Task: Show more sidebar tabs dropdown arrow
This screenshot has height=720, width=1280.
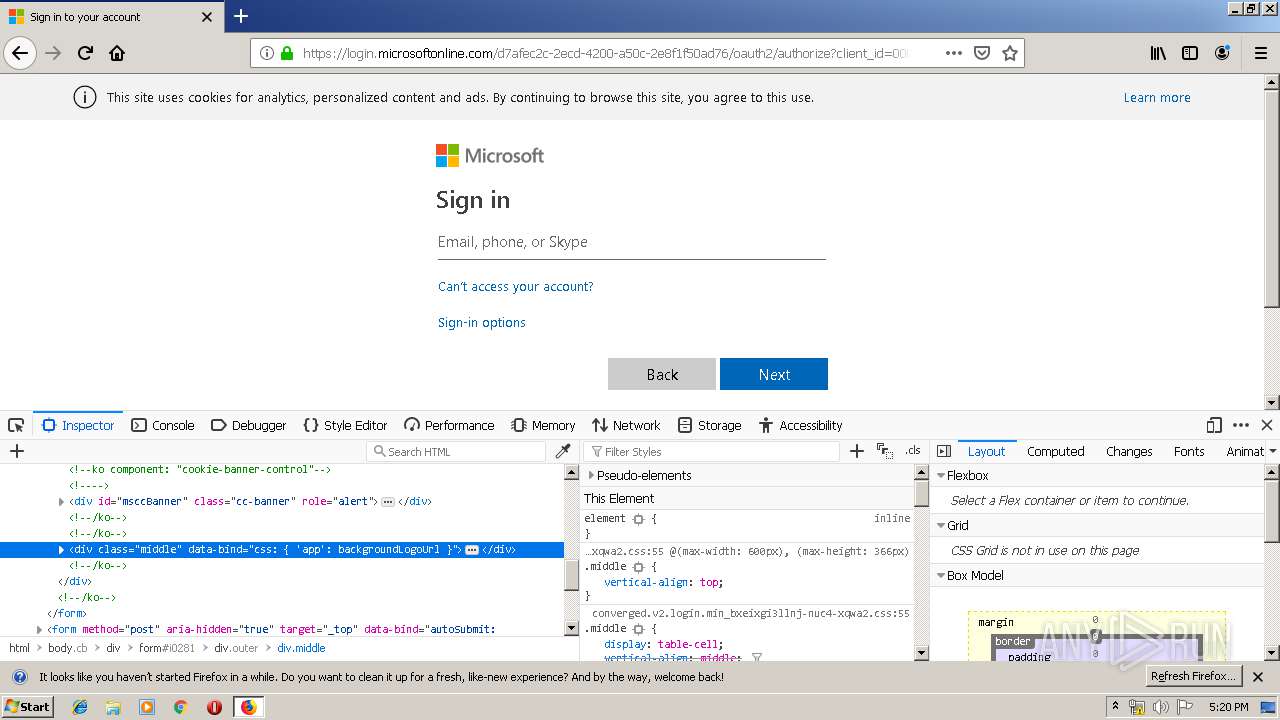Action: coord(1272,451)
